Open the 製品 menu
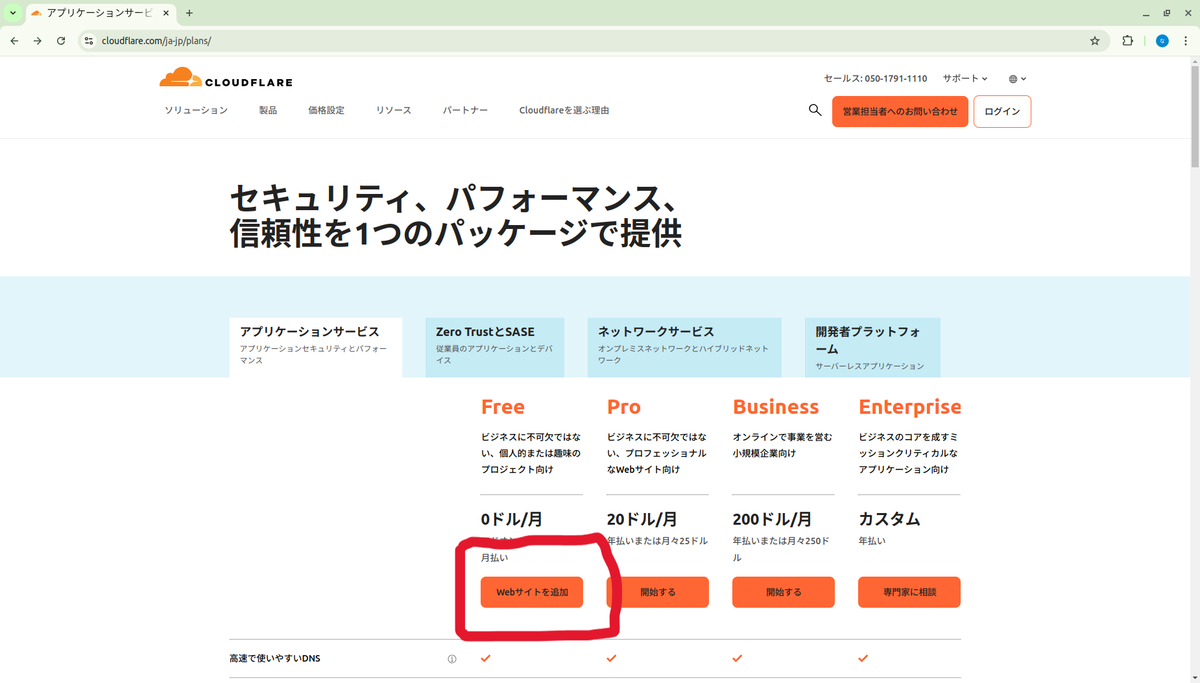 (x=268, y=110)
